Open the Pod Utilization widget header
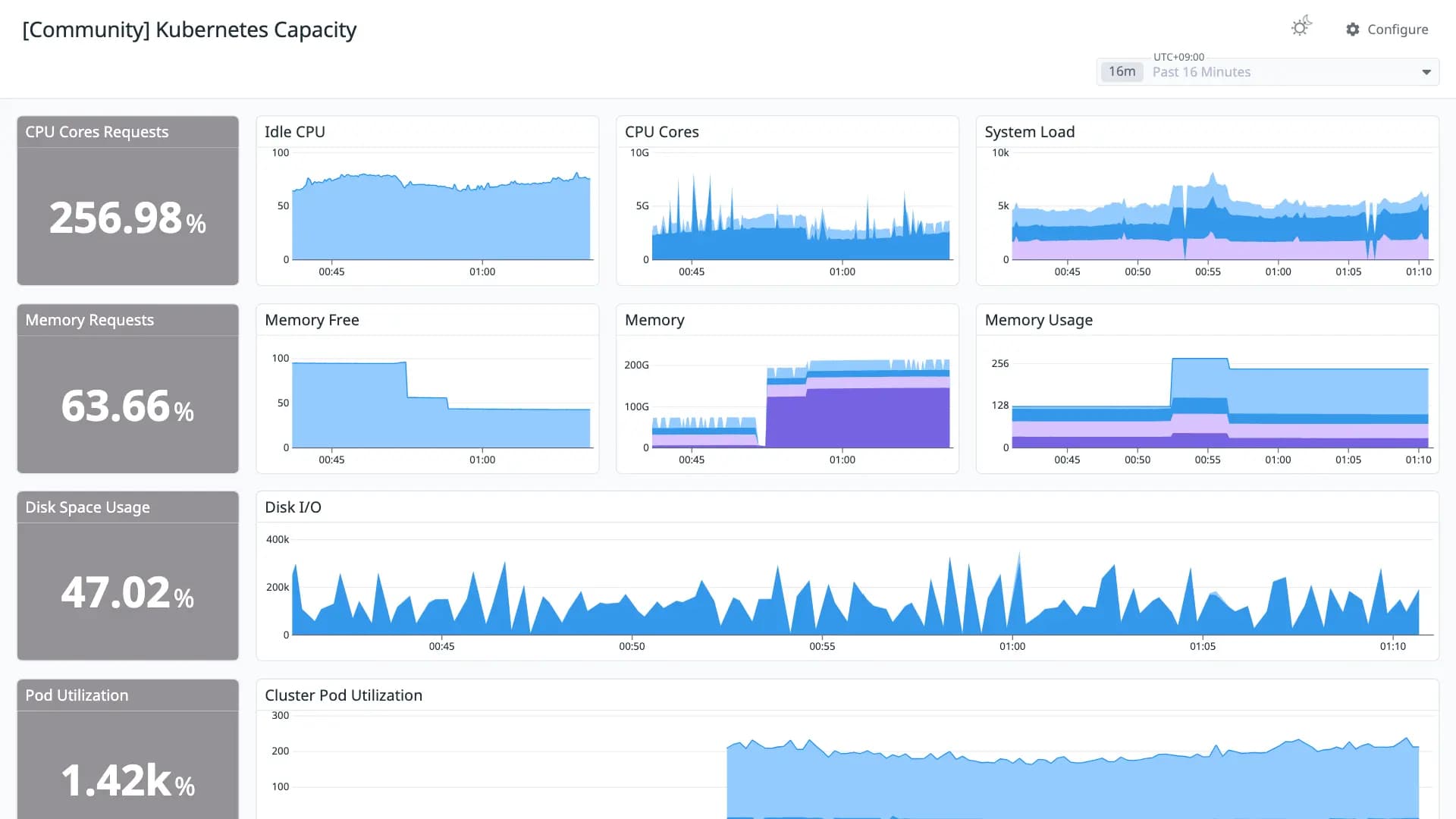Screen dimensions: 1456x819 127,695
